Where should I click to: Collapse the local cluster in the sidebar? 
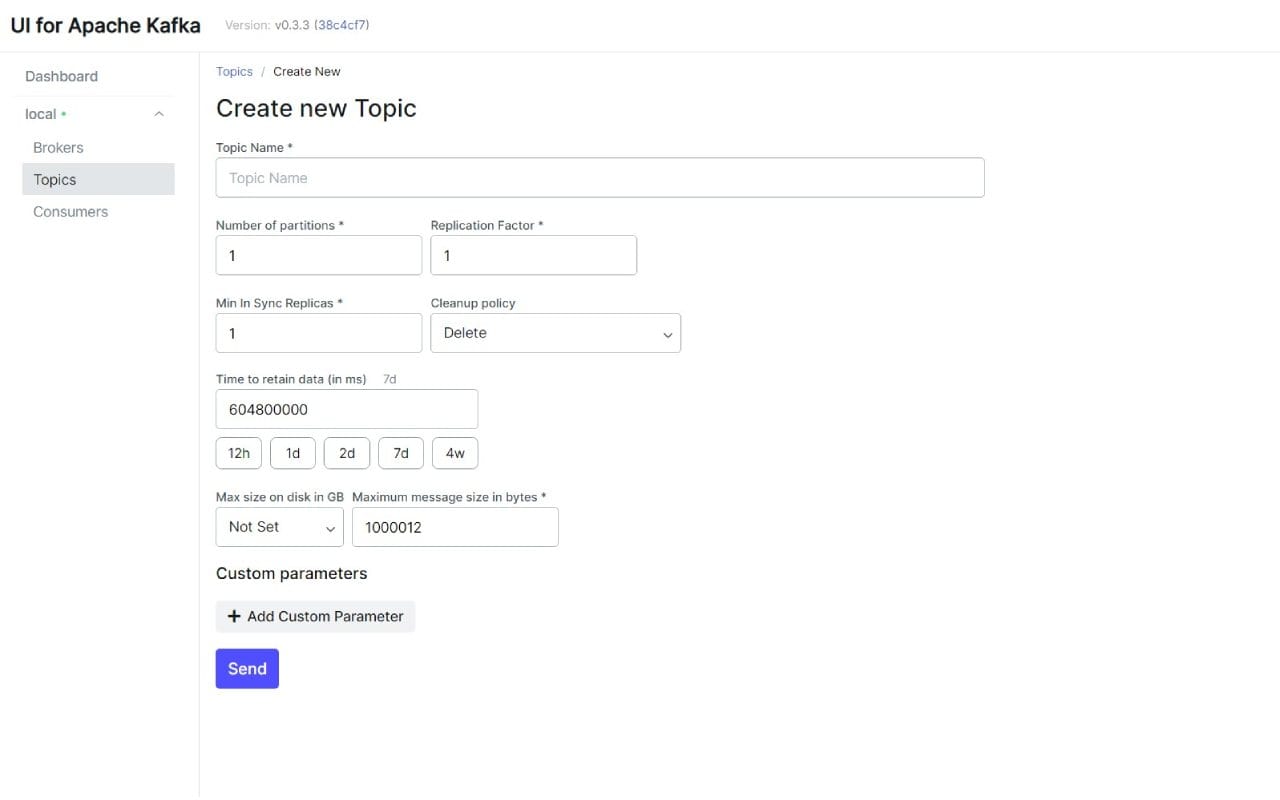click(158, 113)
